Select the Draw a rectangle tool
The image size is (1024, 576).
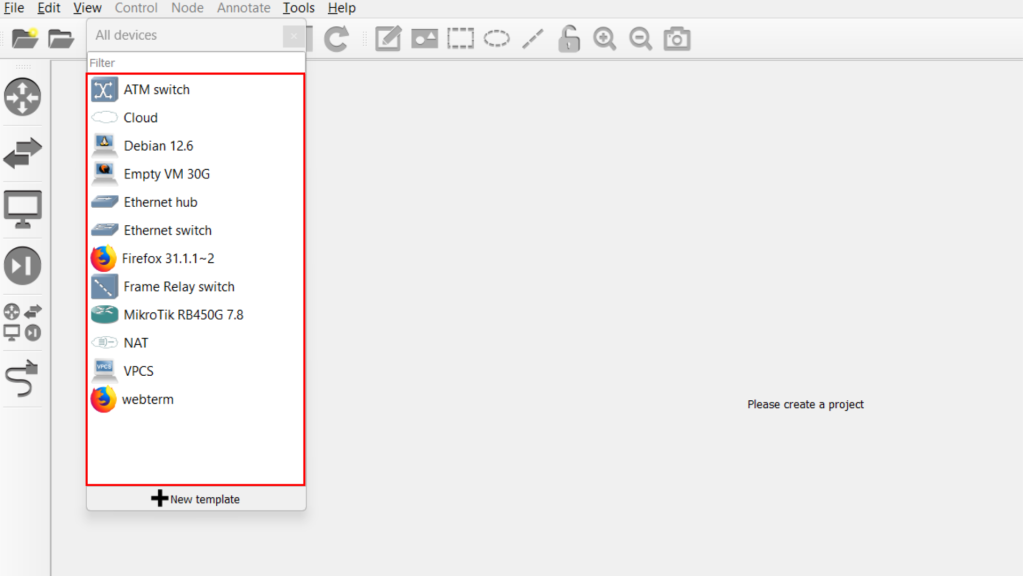pos(460,39)
